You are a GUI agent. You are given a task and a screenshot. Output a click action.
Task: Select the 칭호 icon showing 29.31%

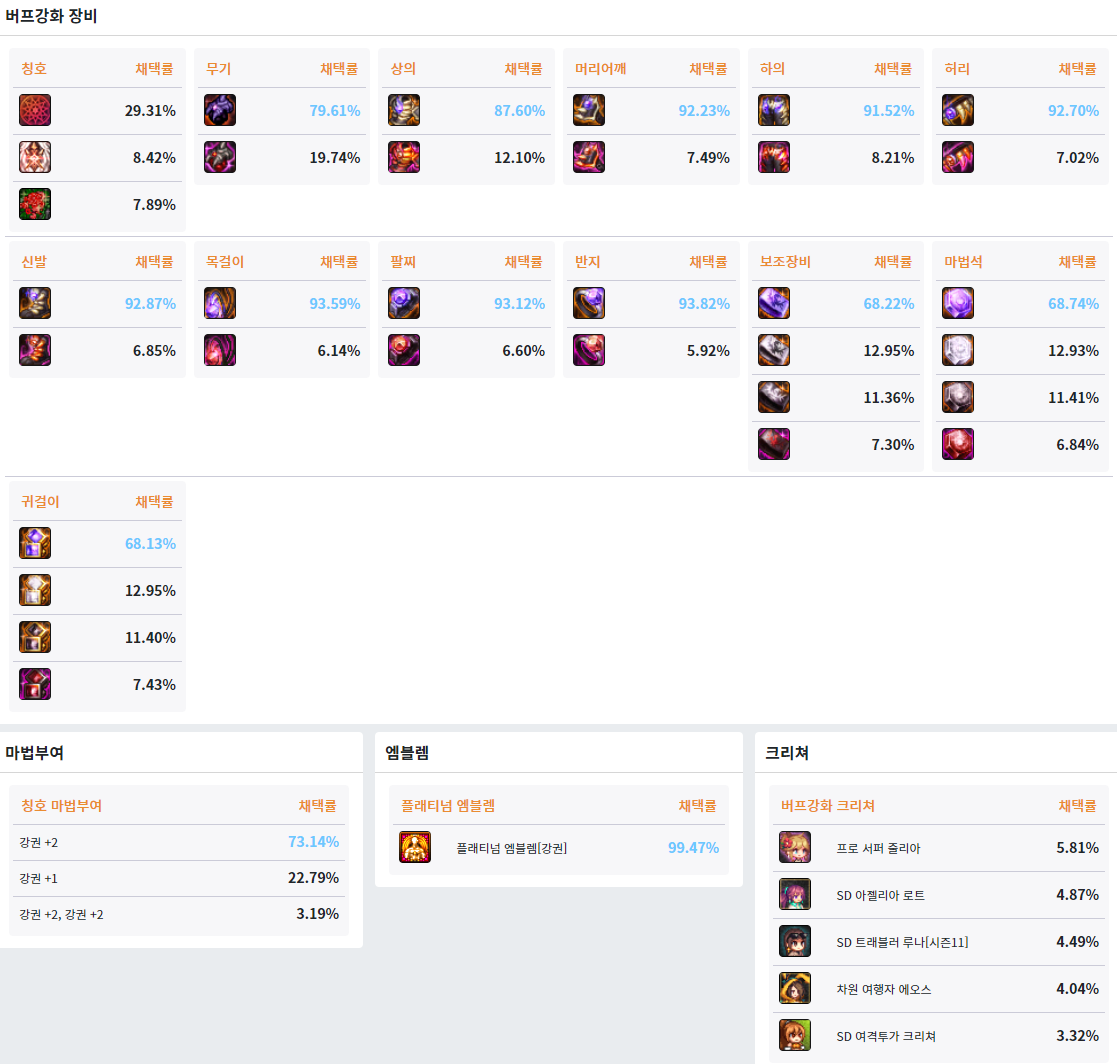pyautogui.click(x=35, y=110)
